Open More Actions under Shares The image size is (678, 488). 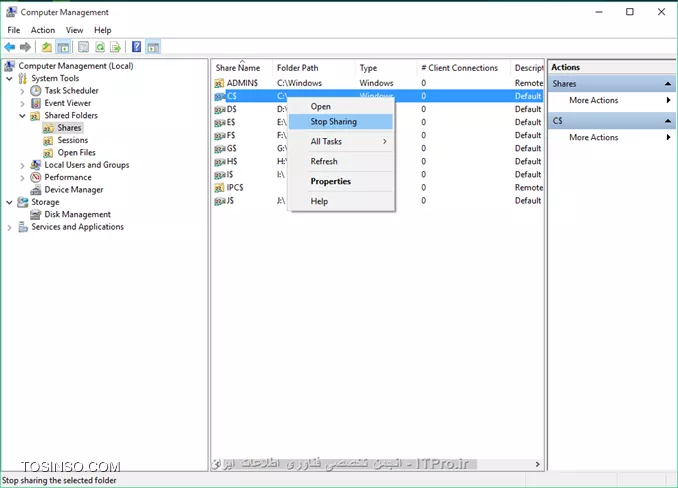(611, 100)
